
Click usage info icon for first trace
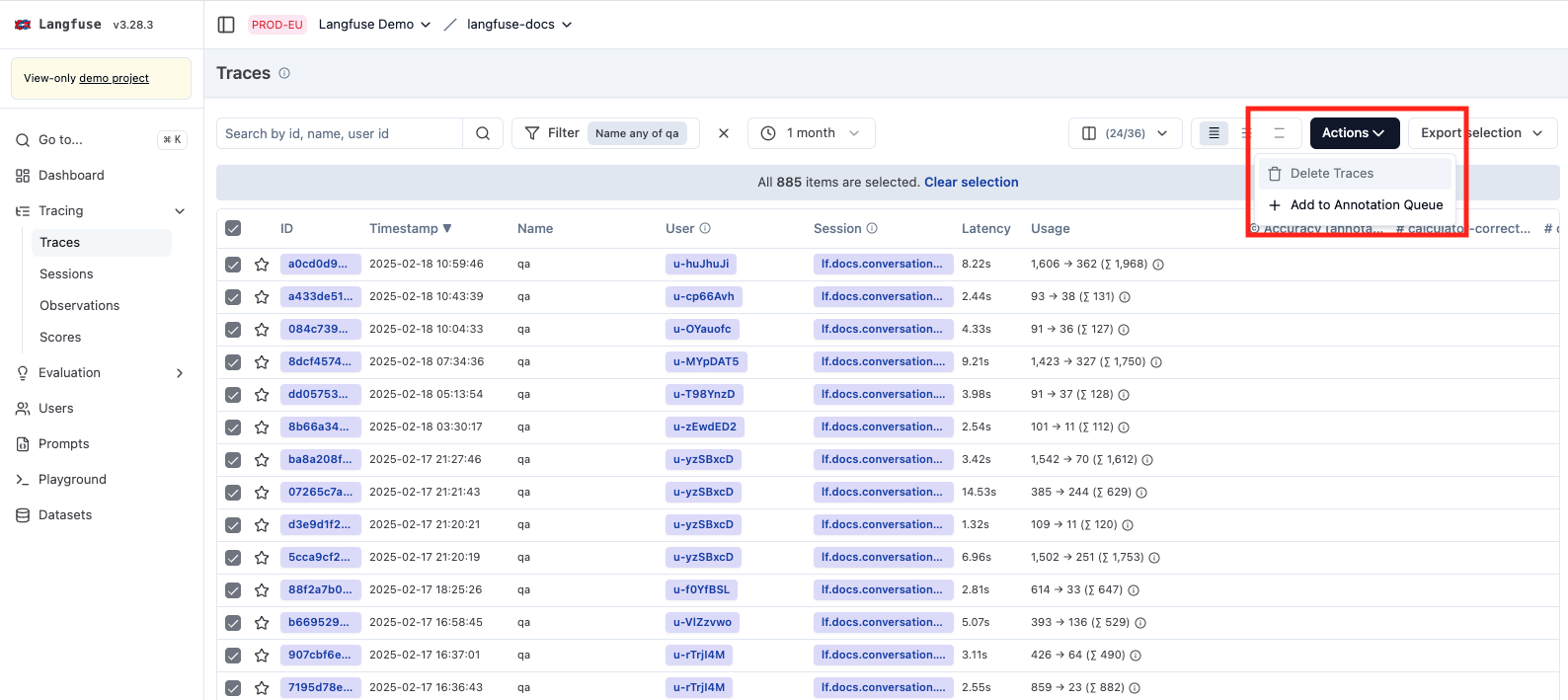(1158, 265)
